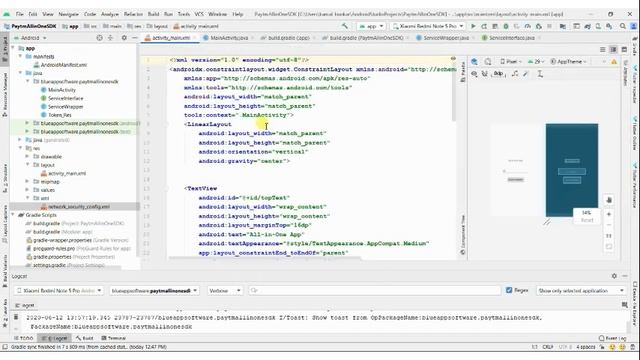Toggle the Regex checkbox in Logcat
The width and height of the screenshot is (640, 360).
[x=509, y=290]
